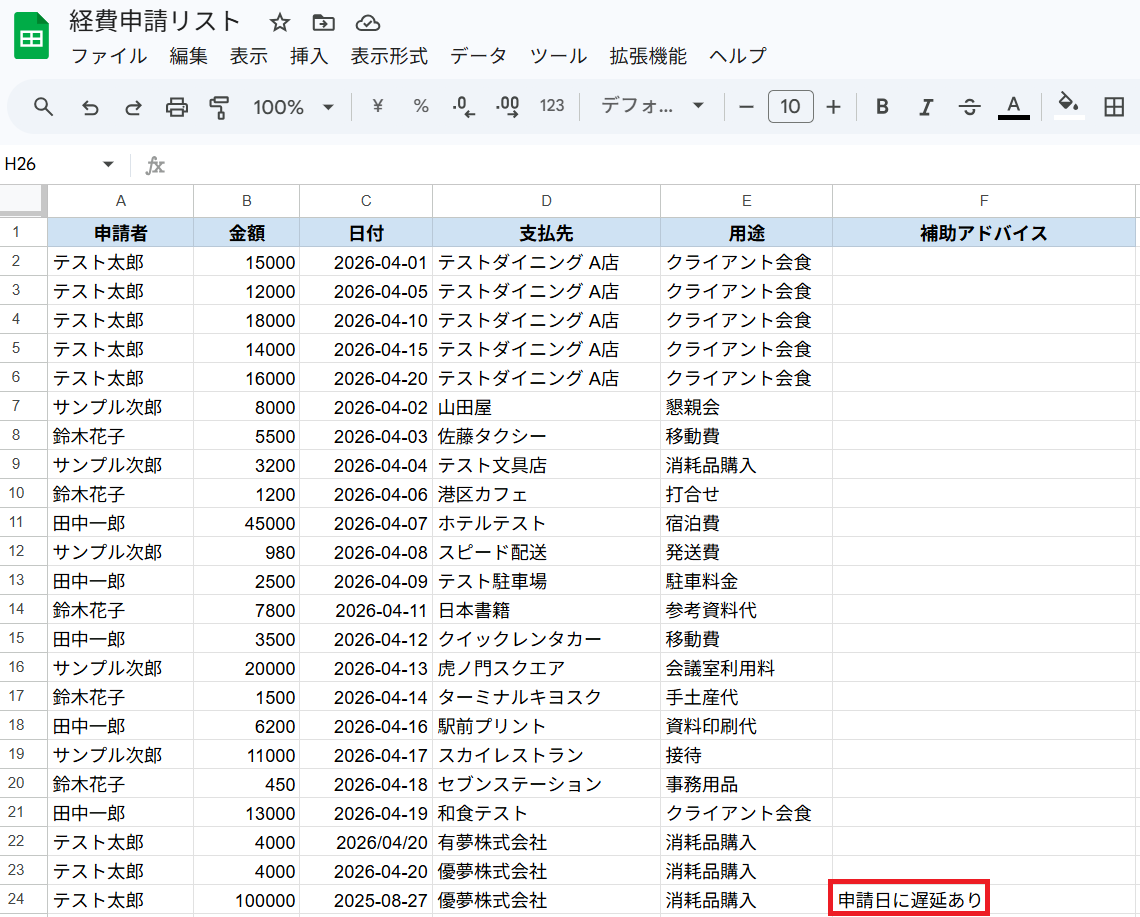Image resolution: width=1140 pixels, height=917 pixels.
Task: Open Google Sheets home icon
Action: tap(31, 36)
